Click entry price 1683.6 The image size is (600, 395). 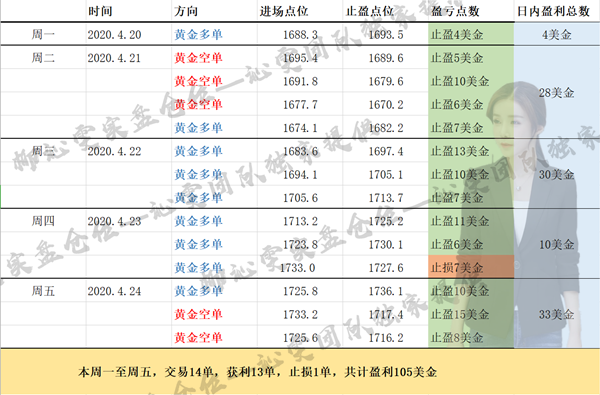[300, 152]
